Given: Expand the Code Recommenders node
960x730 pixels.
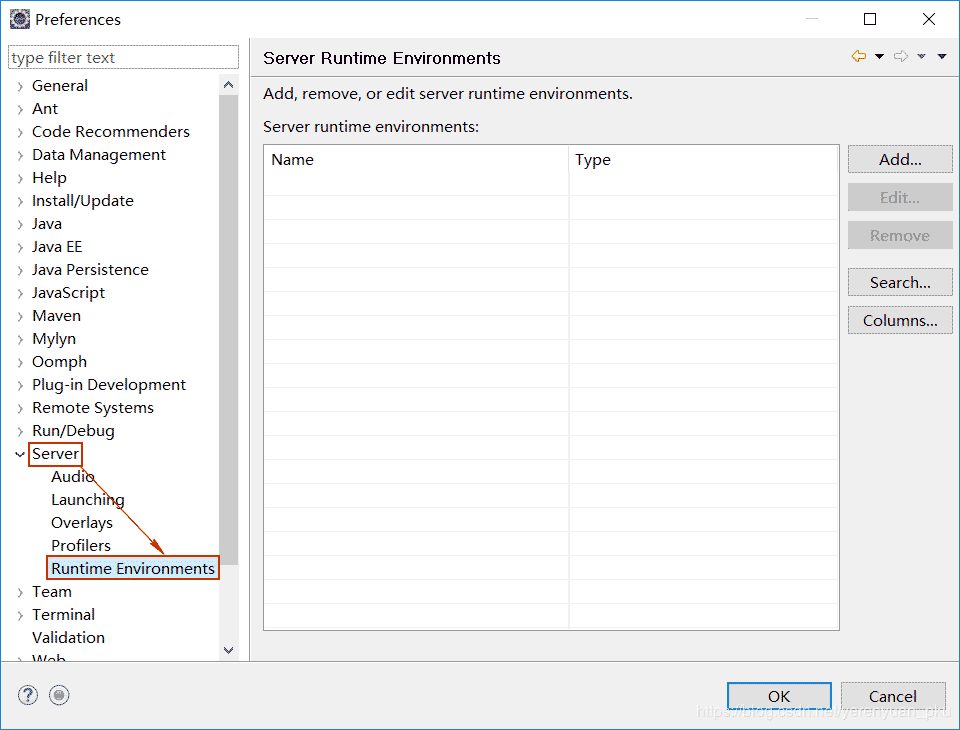Looking at the screenshot, I should [x=20, y=132].
